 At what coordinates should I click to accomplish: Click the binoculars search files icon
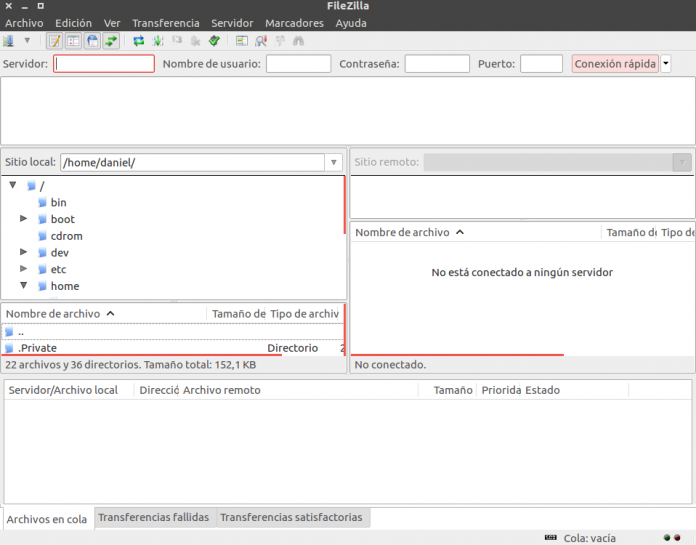(297, 41)
